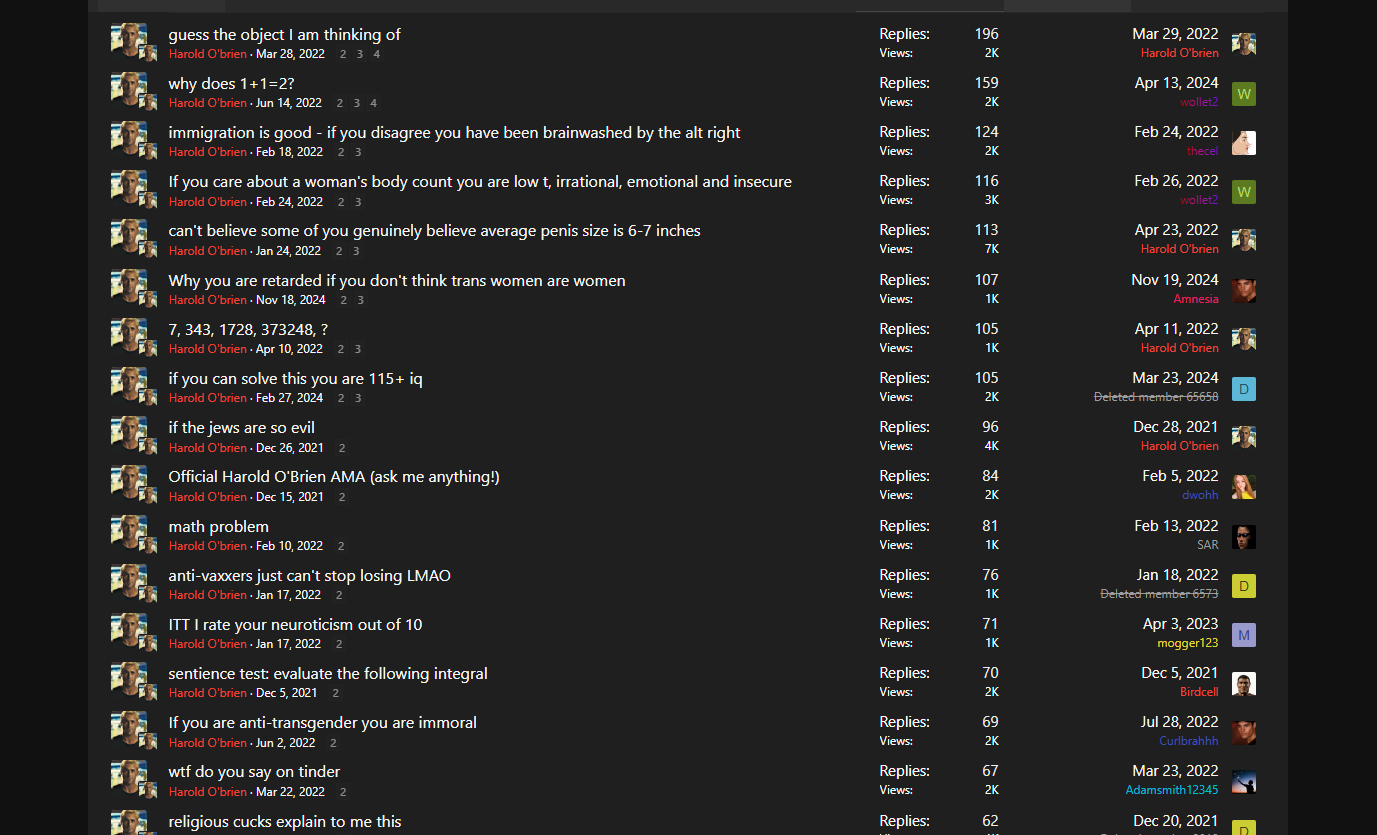Open page 2 of 'wtf do you say on tinder'

pos(342,792)
